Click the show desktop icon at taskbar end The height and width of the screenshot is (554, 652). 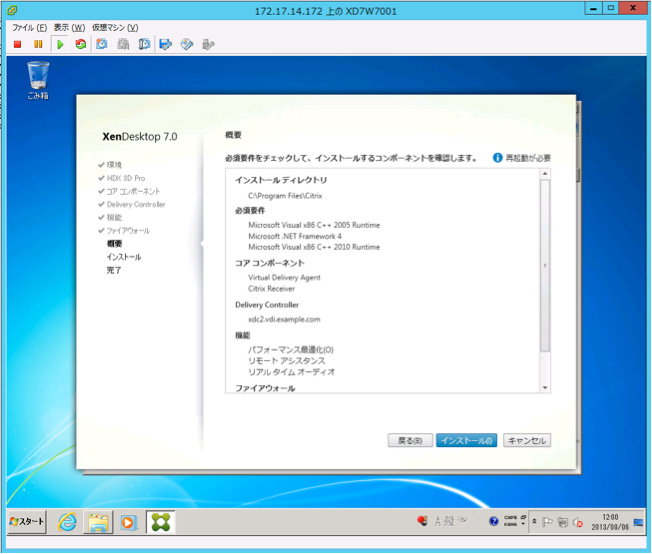coord(638,522)
